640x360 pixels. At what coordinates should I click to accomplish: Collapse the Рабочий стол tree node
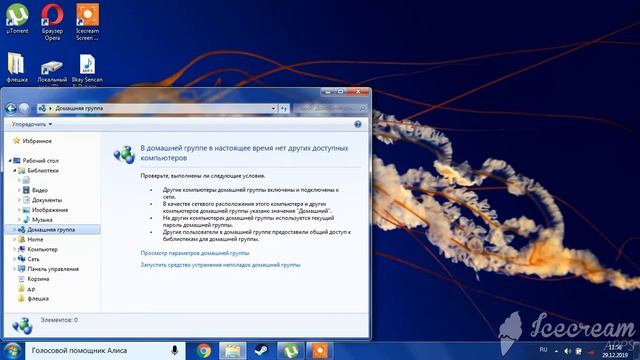click(10, 161)
